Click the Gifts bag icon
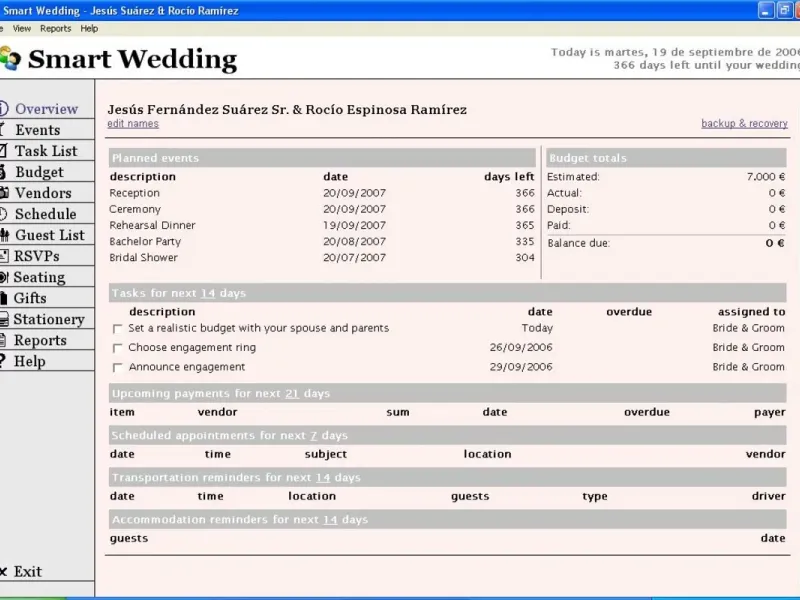The width and height of the screenshot is (800, 600). click(x=3, y=298)
